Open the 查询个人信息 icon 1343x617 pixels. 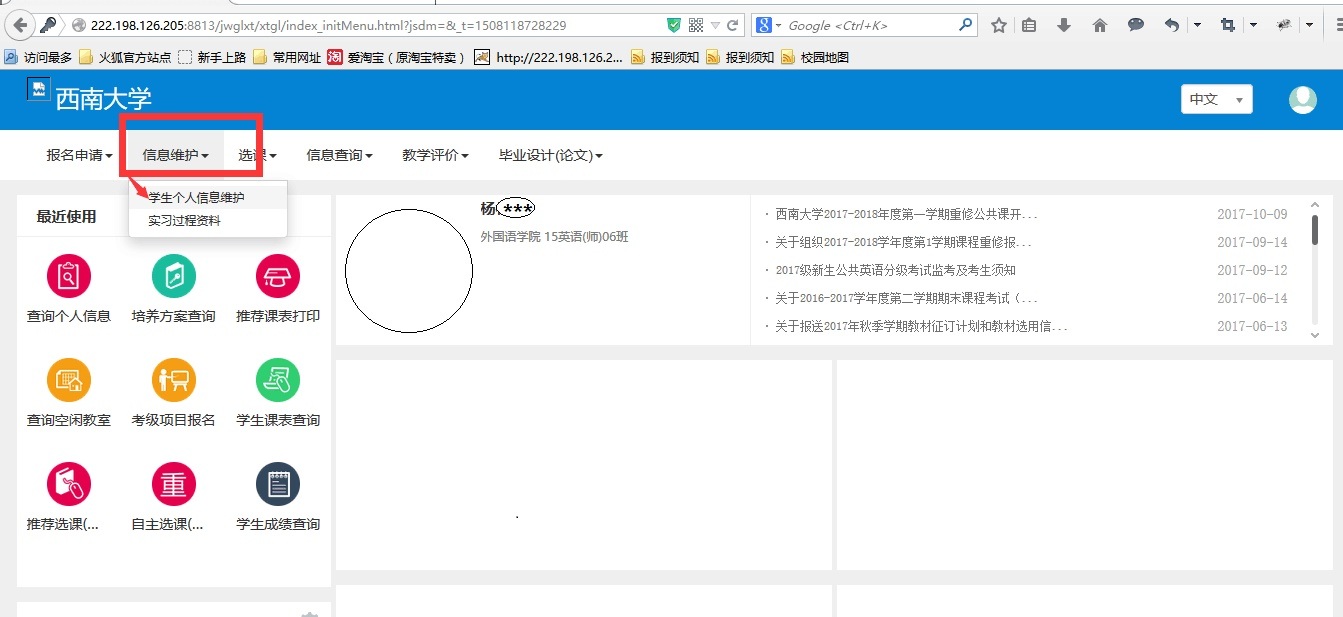[68, 276]
